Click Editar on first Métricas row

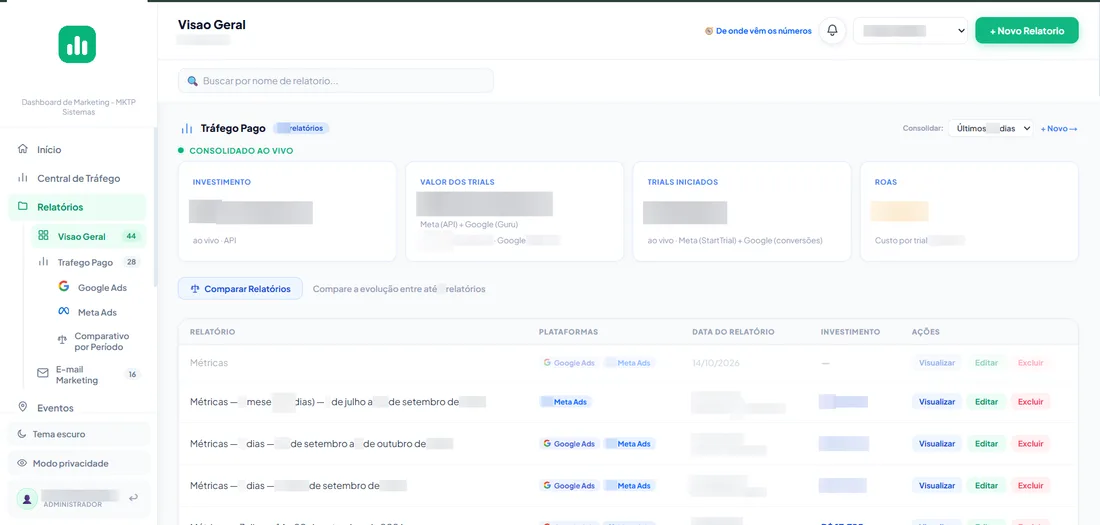[986, 363]
